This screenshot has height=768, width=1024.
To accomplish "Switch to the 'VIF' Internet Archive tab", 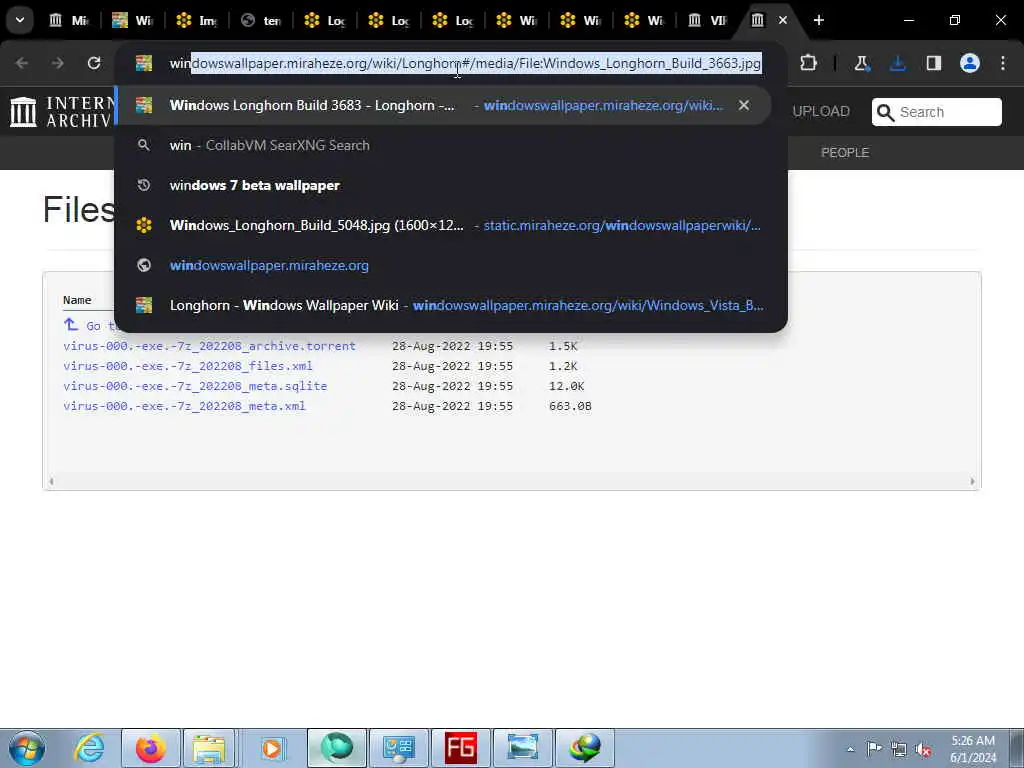I will coord(708,20).
